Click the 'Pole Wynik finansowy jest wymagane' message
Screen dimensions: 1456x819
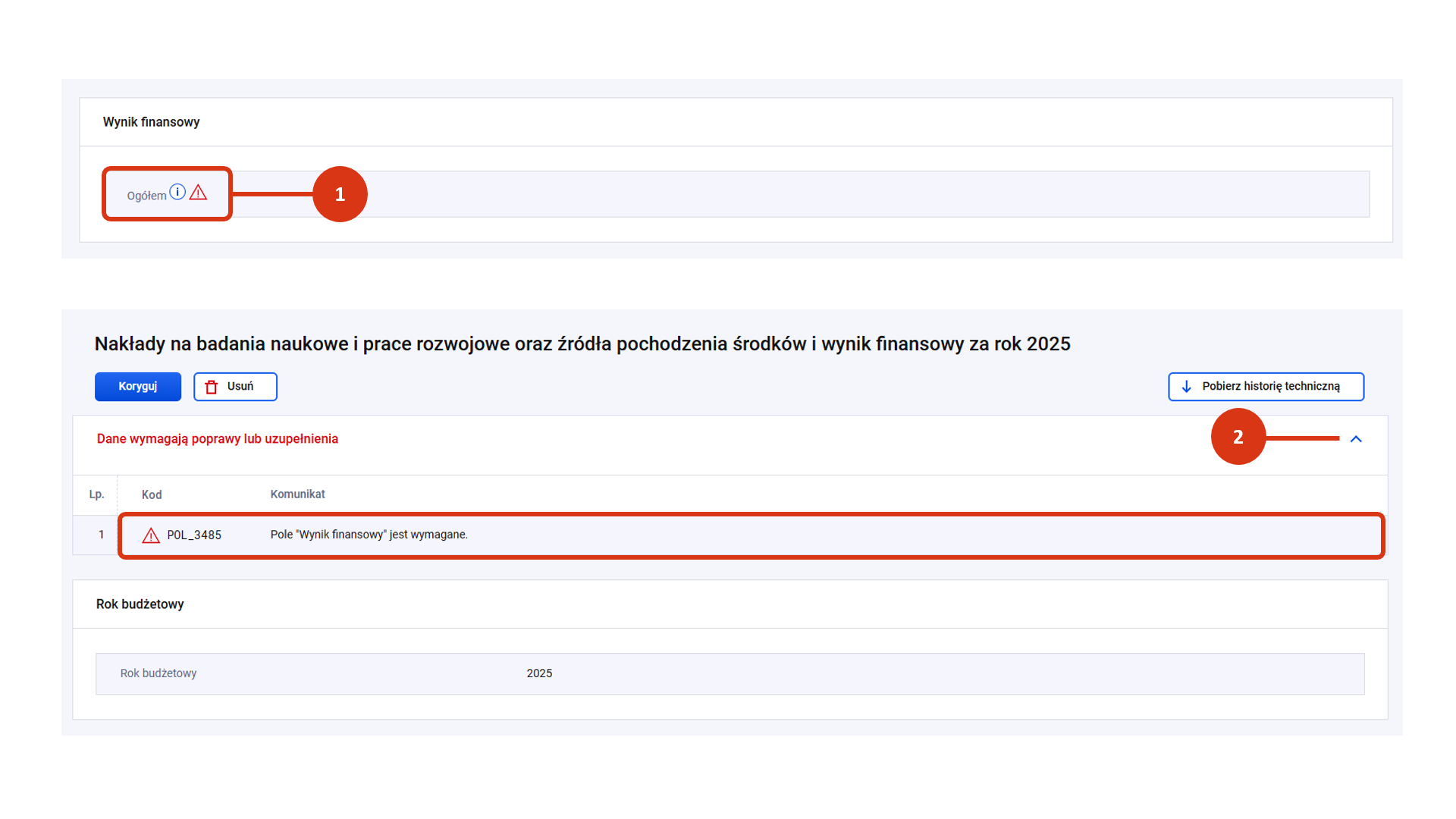369,535
